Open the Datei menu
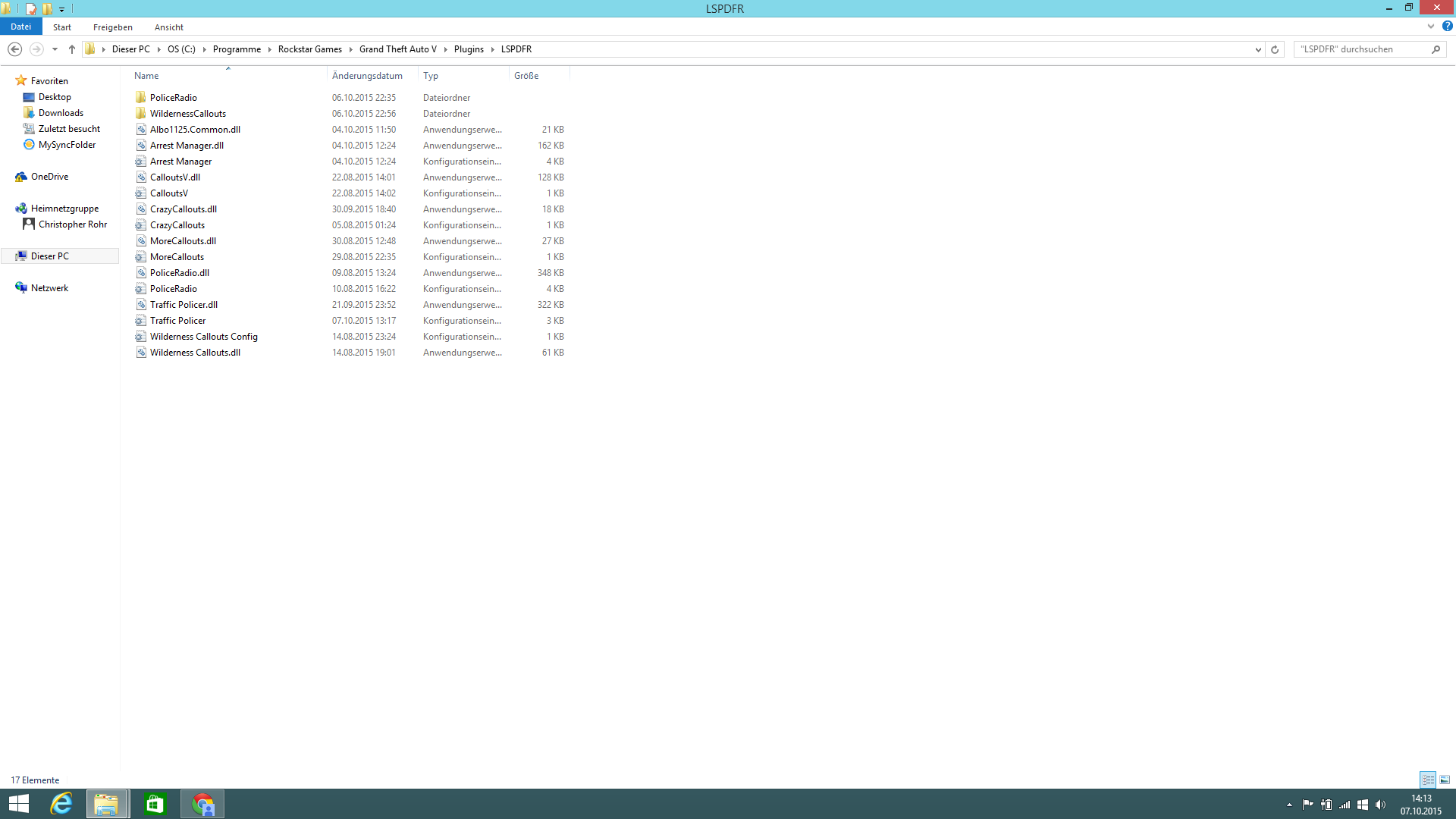The image size is (1456, 819). 20,27
